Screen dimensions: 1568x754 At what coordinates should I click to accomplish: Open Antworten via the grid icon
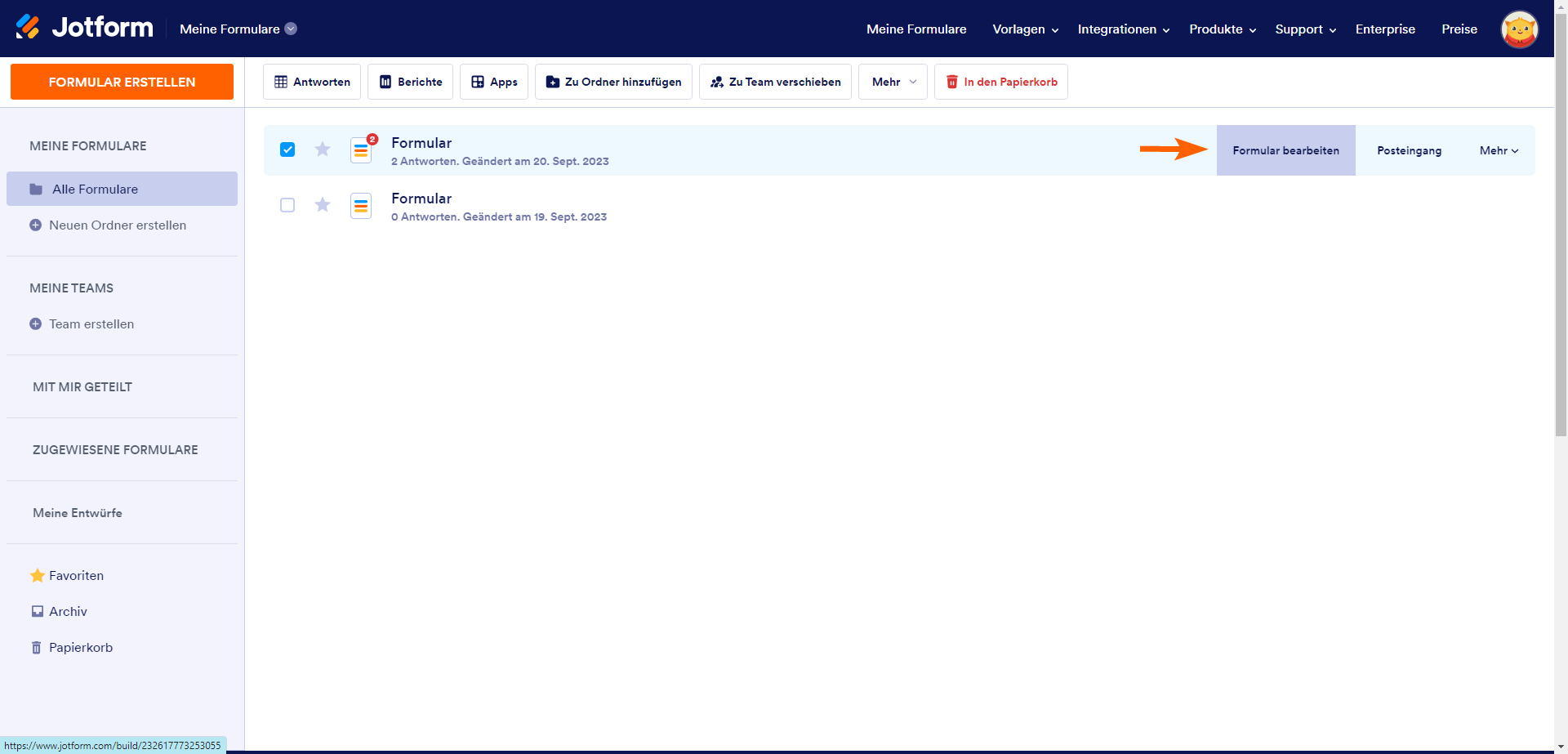tap(282, 82)
